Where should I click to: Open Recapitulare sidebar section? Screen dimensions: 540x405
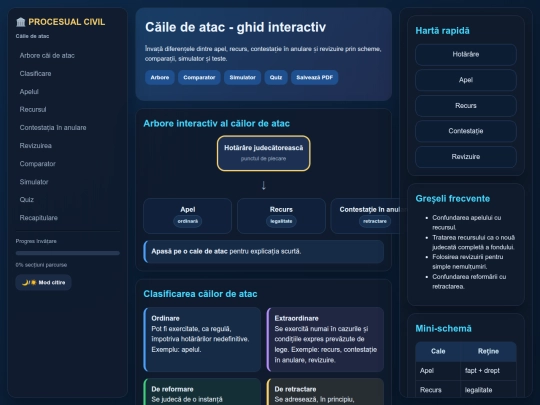click(x=39, y=218)
